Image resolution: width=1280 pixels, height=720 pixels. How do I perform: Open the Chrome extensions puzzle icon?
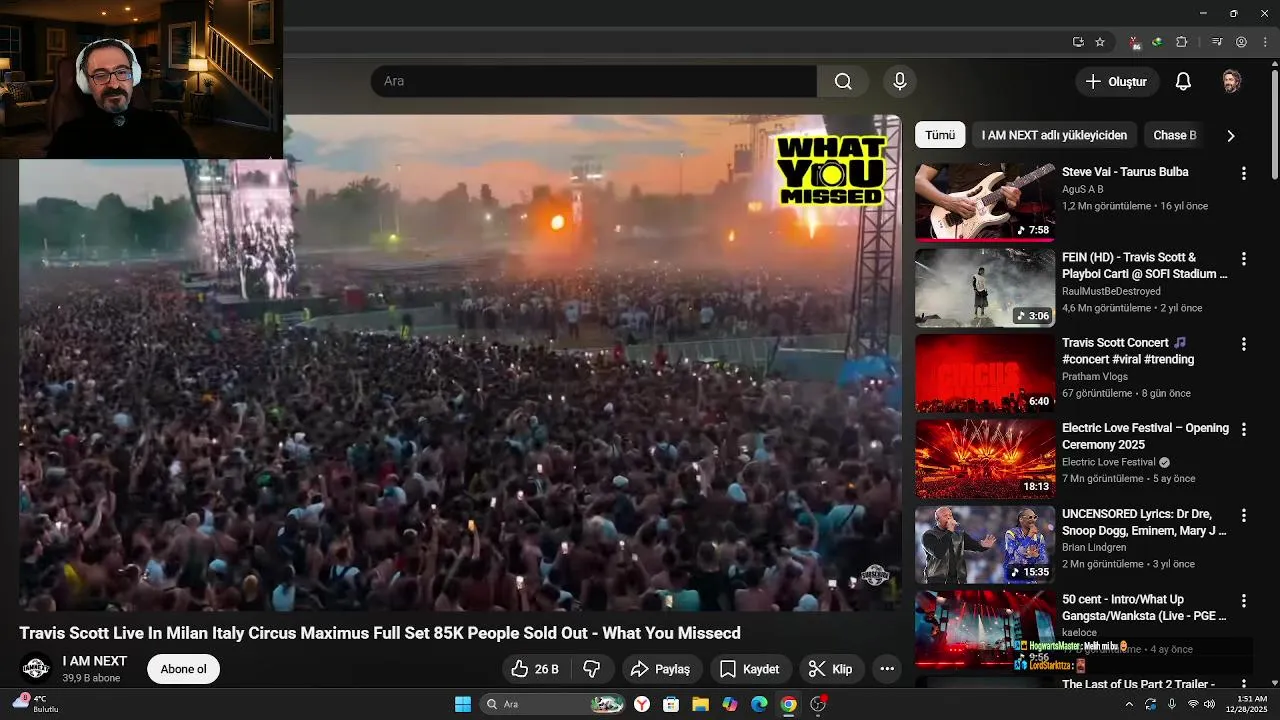coord(1182,42)
